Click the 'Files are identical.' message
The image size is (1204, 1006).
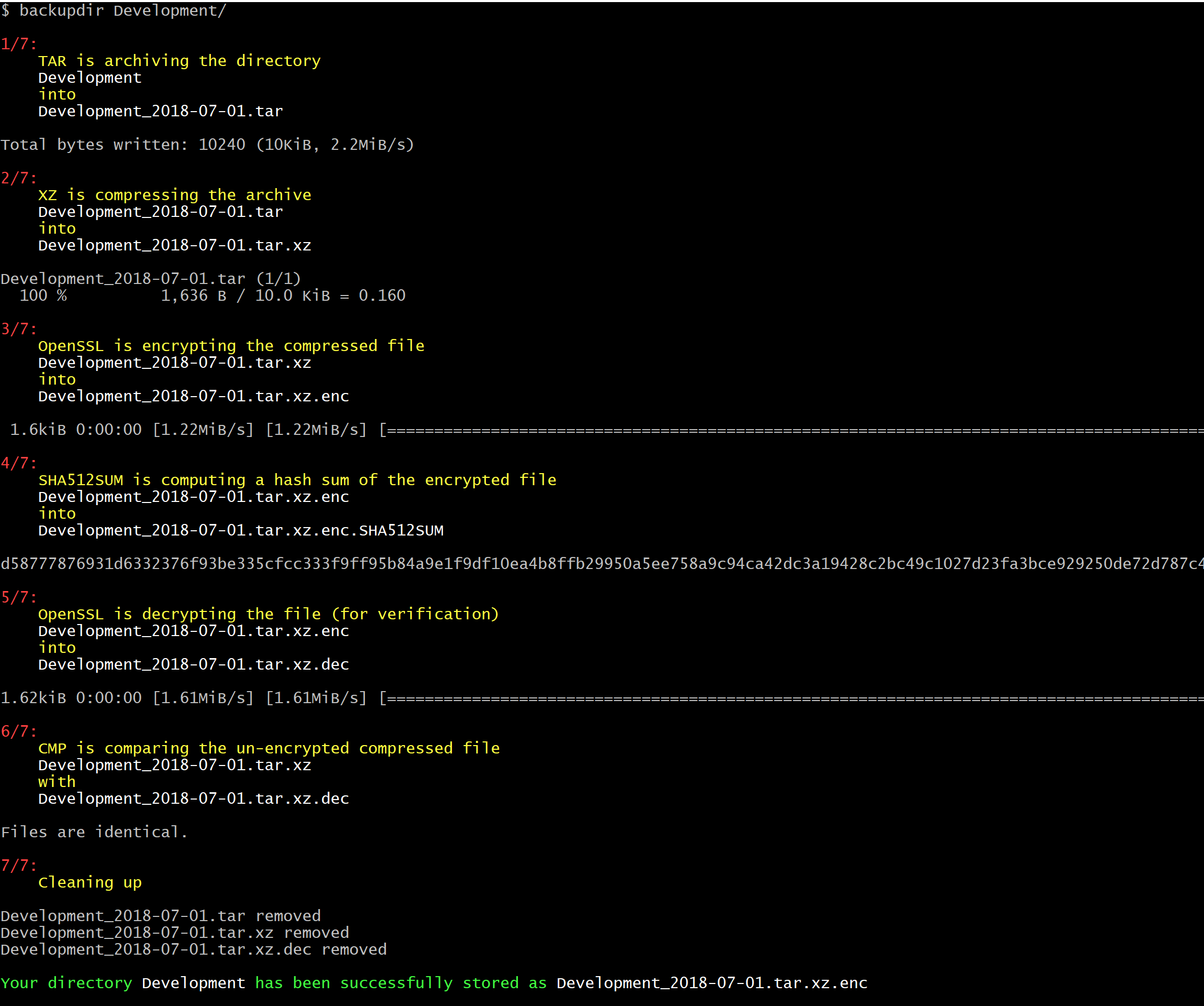pos(94,832)
